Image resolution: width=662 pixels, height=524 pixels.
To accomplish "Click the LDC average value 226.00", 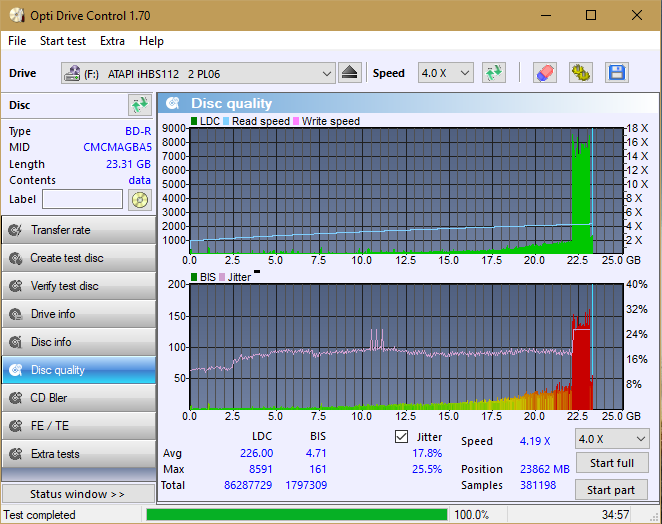I will [x=256, y=453].
